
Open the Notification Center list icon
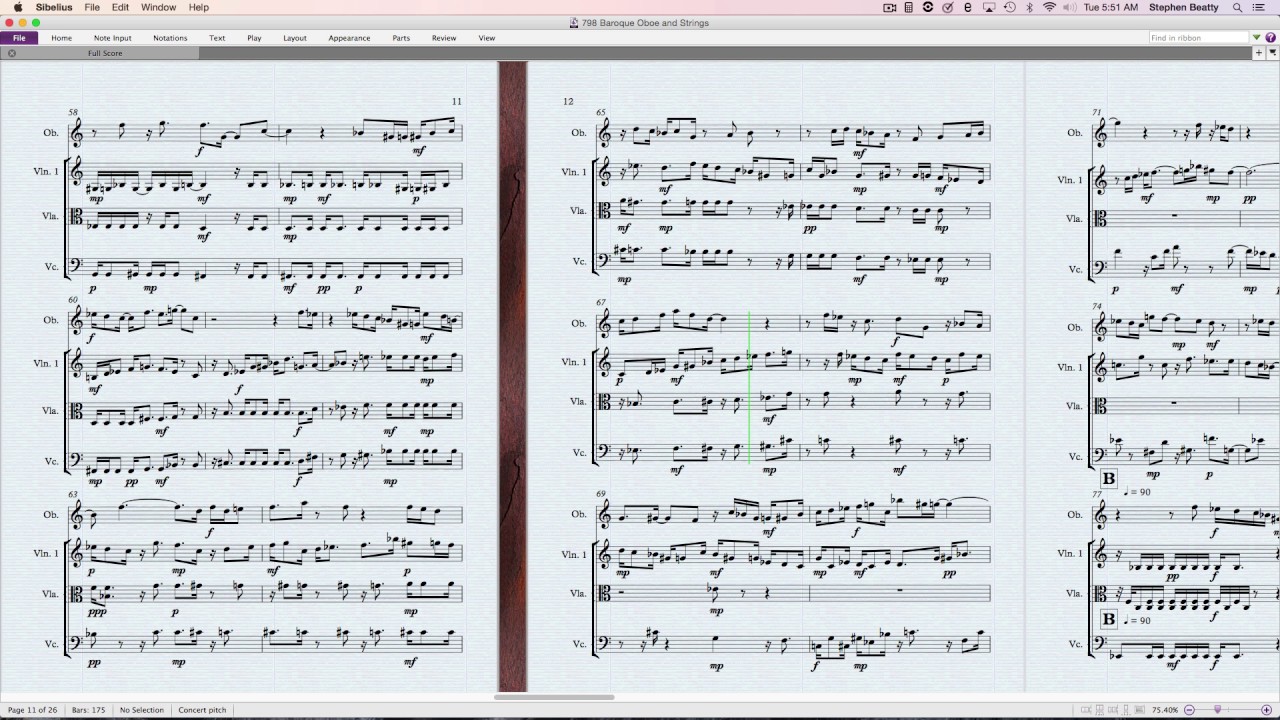pyautogui.click(x=1259, y=7)
